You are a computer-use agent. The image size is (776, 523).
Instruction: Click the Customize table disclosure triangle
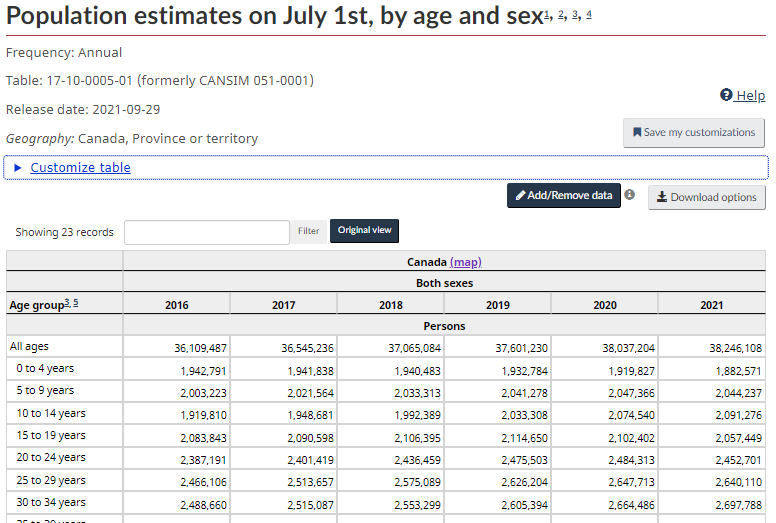(18, 168)
